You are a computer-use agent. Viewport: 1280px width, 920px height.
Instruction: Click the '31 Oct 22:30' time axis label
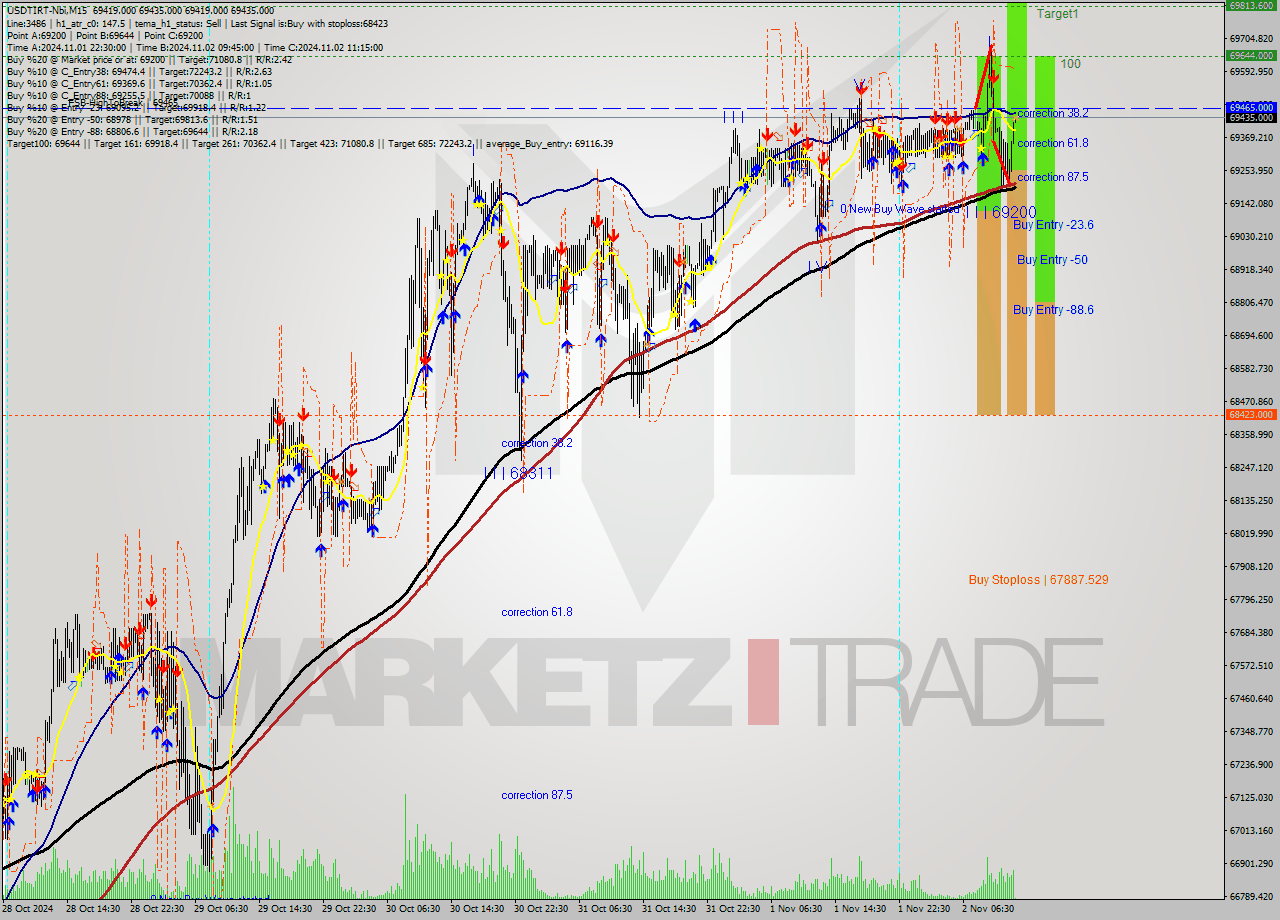point(733,909)
